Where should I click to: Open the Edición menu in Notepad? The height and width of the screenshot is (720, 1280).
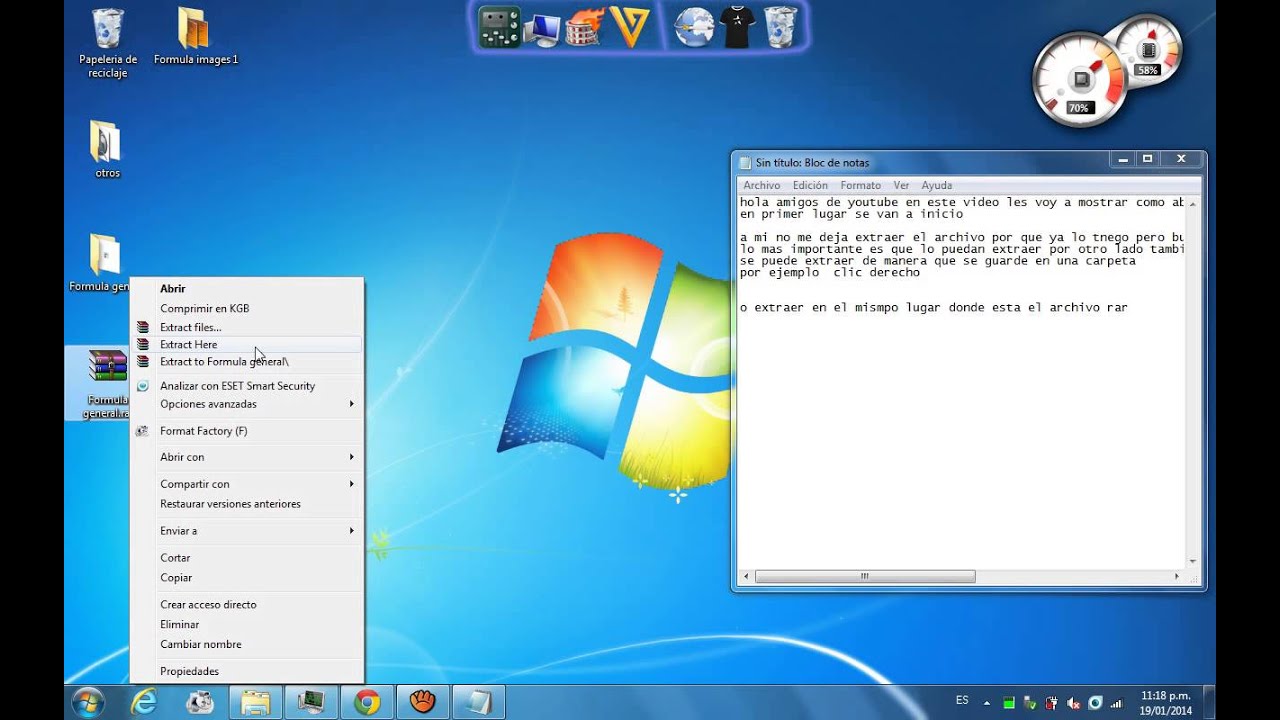pos(810,185)
